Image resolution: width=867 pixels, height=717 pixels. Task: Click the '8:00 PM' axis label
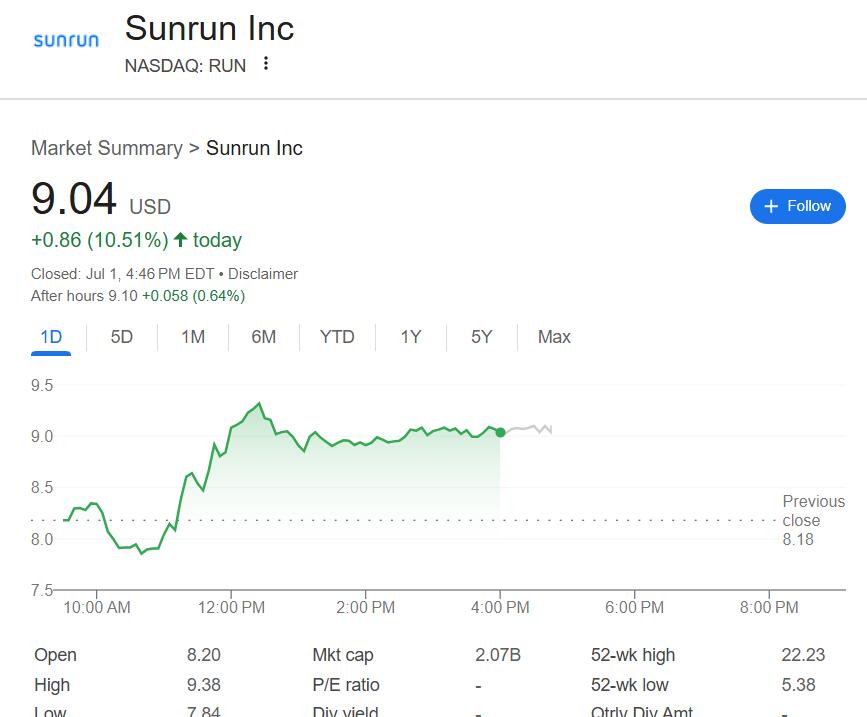[769, 607]
